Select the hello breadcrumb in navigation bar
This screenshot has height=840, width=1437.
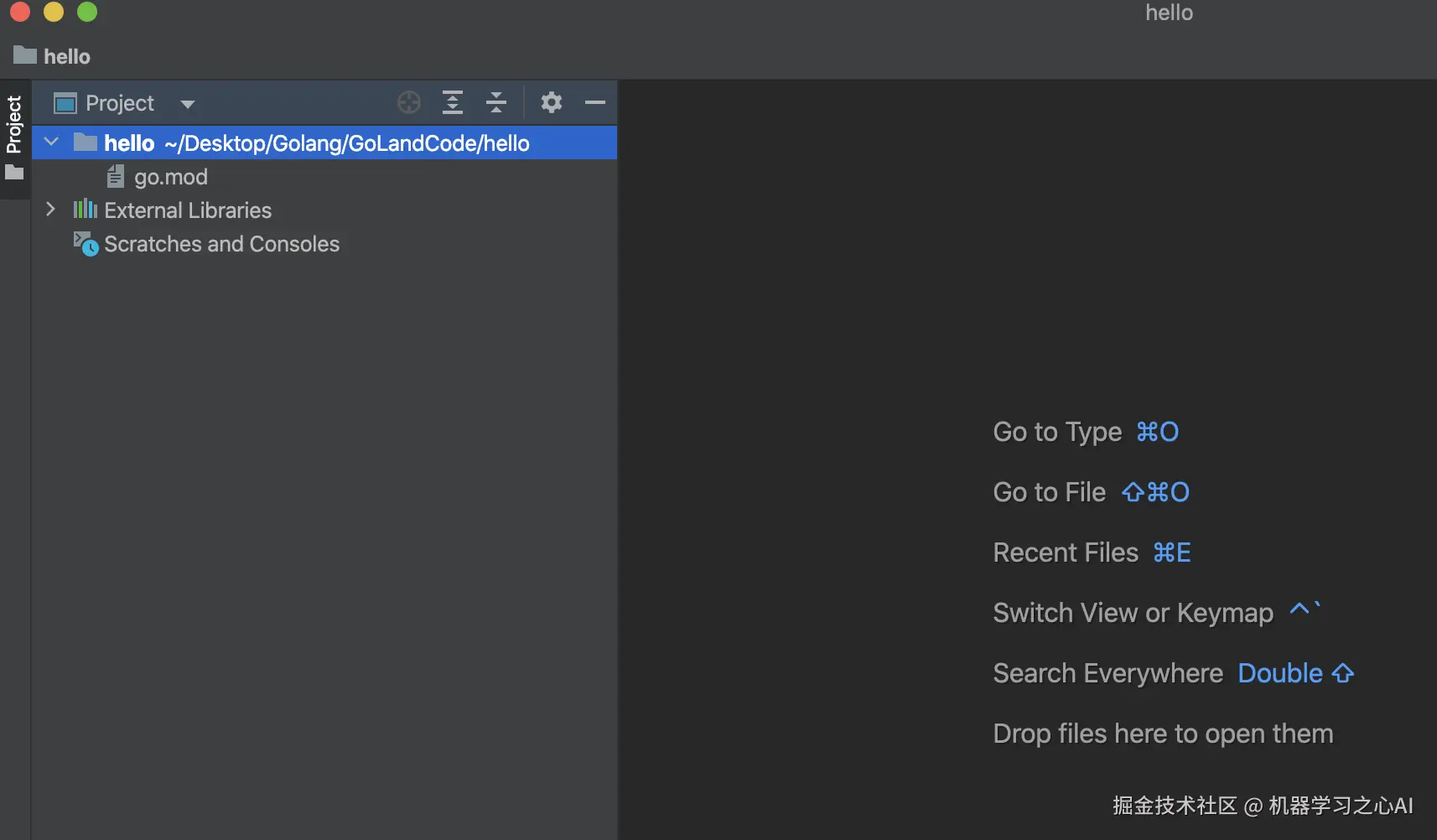coord(67,56)
